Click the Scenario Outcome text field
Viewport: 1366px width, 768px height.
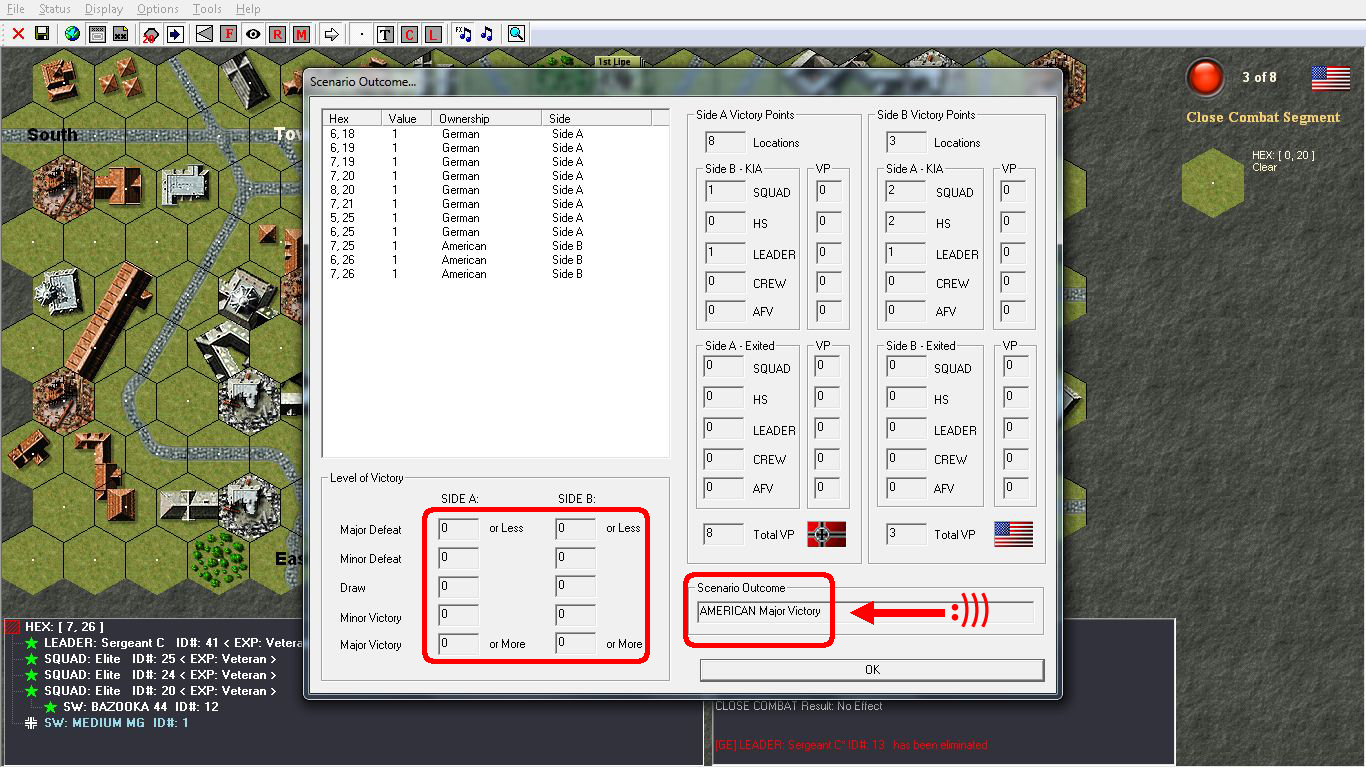pyautogui.click(x=865, y=612)
